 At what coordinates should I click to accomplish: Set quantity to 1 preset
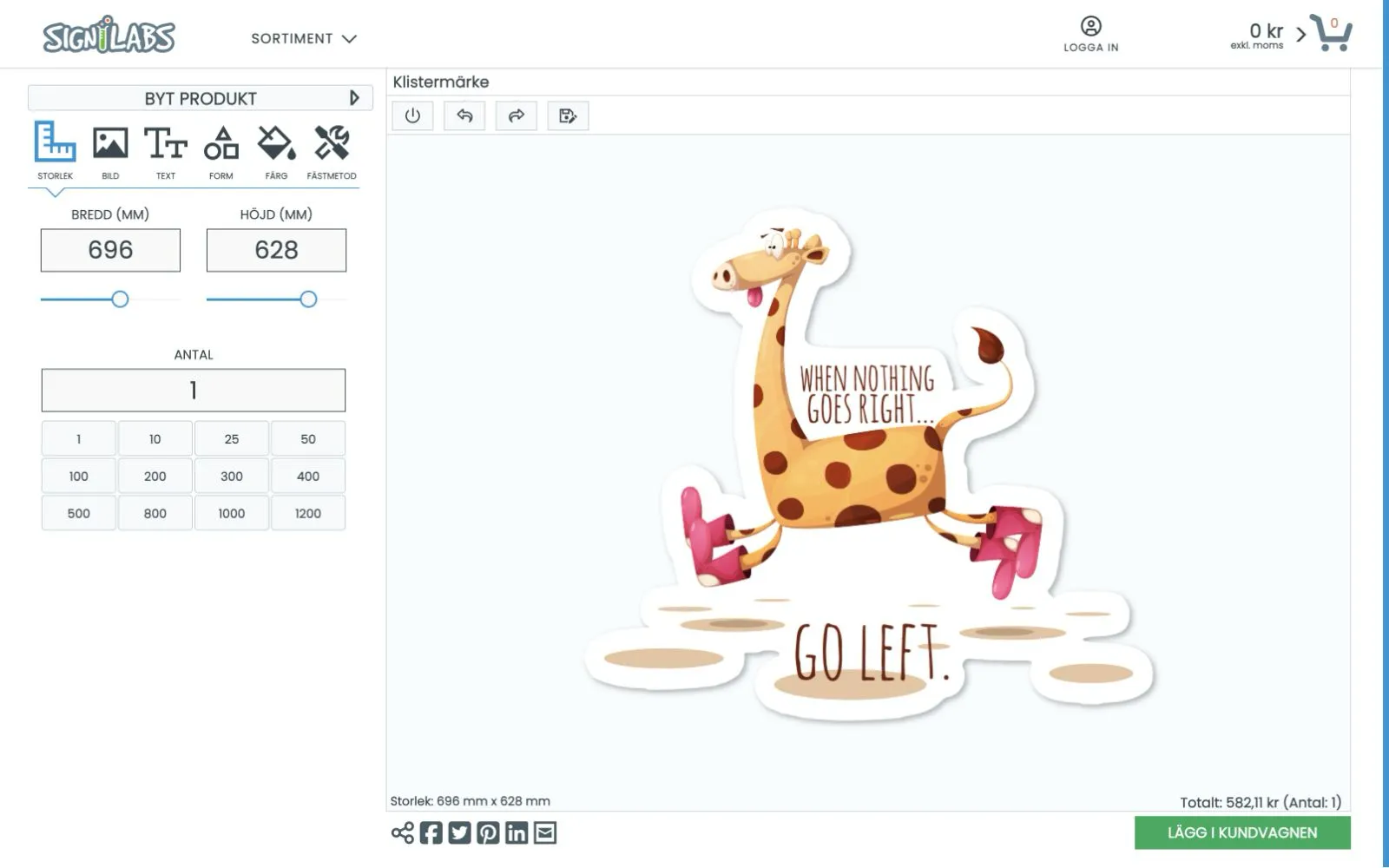pyautogui.click(x=78, y=438)
